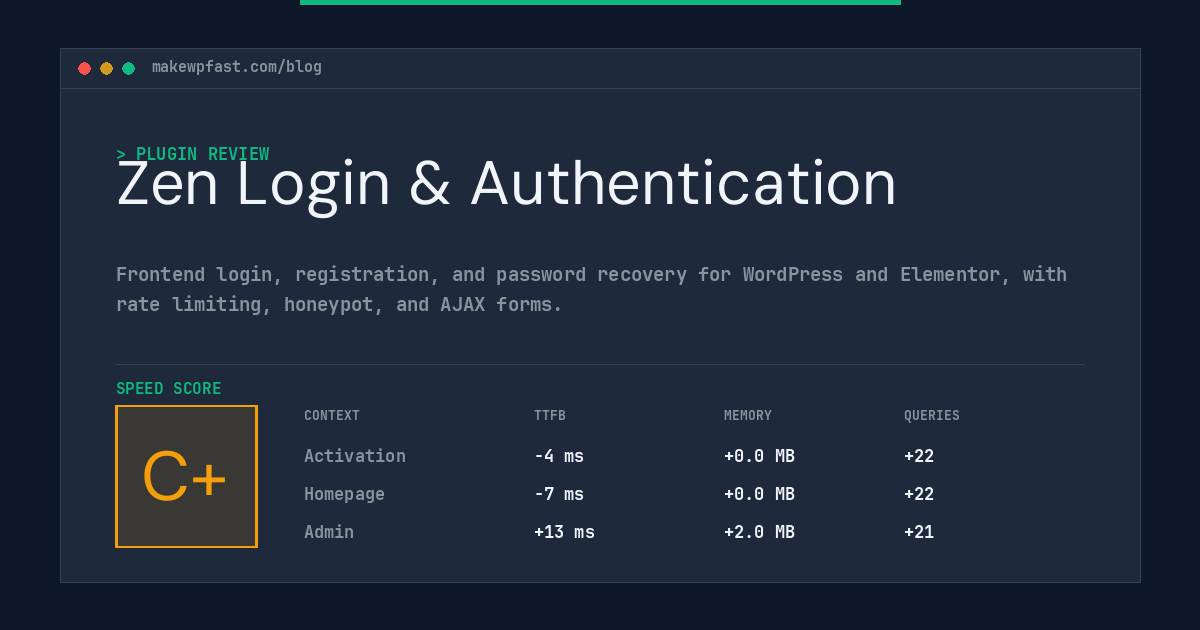
Task: Click the C+ speed score badge
Action: (x=186, y=476)
